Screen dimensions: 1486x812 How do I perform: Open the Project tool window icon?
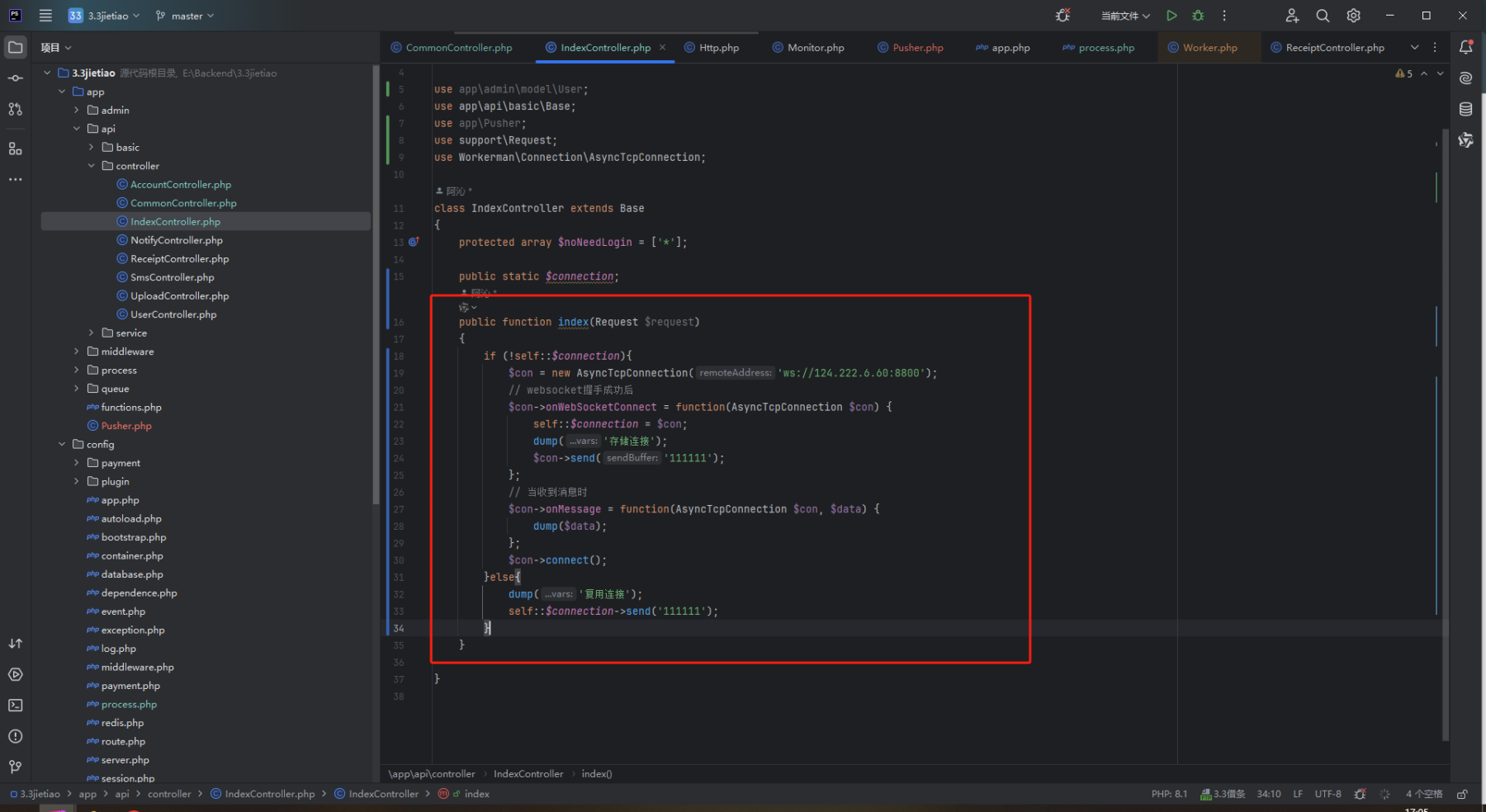coord(15,47)
